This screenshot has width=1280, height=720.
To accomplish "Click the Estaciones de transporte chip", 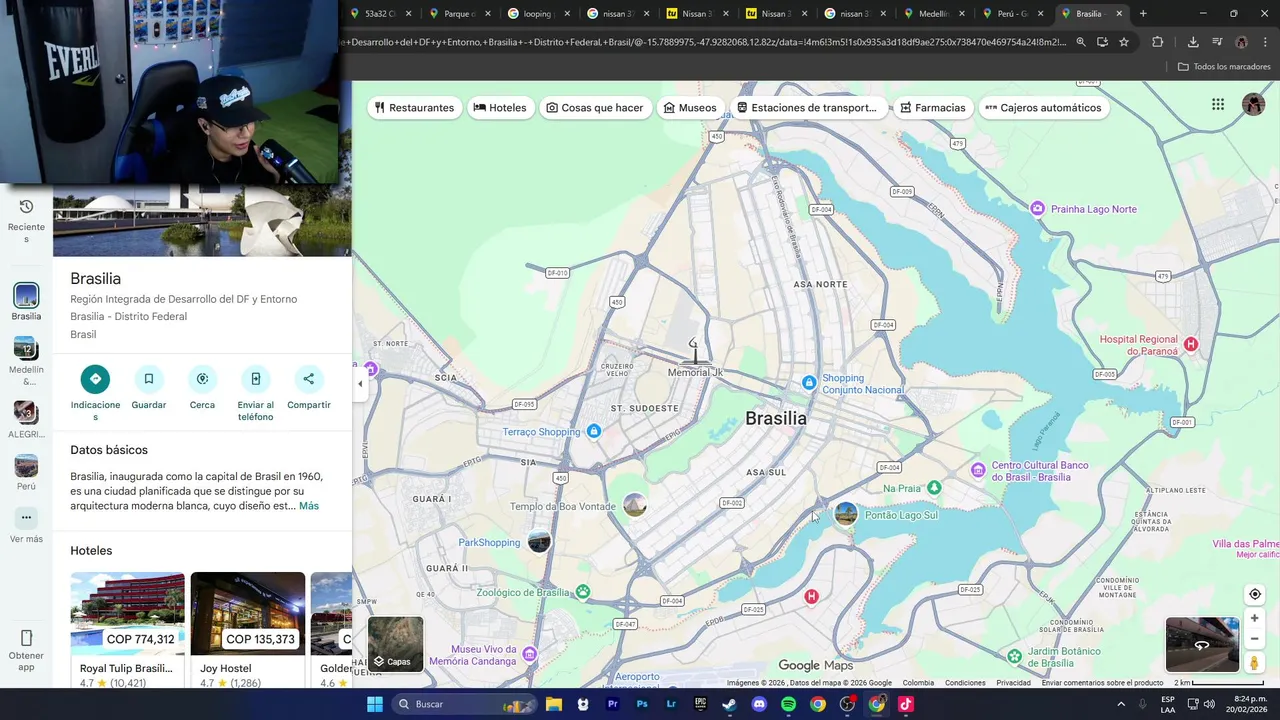I will pyautogui.click(x=807, y=108).
